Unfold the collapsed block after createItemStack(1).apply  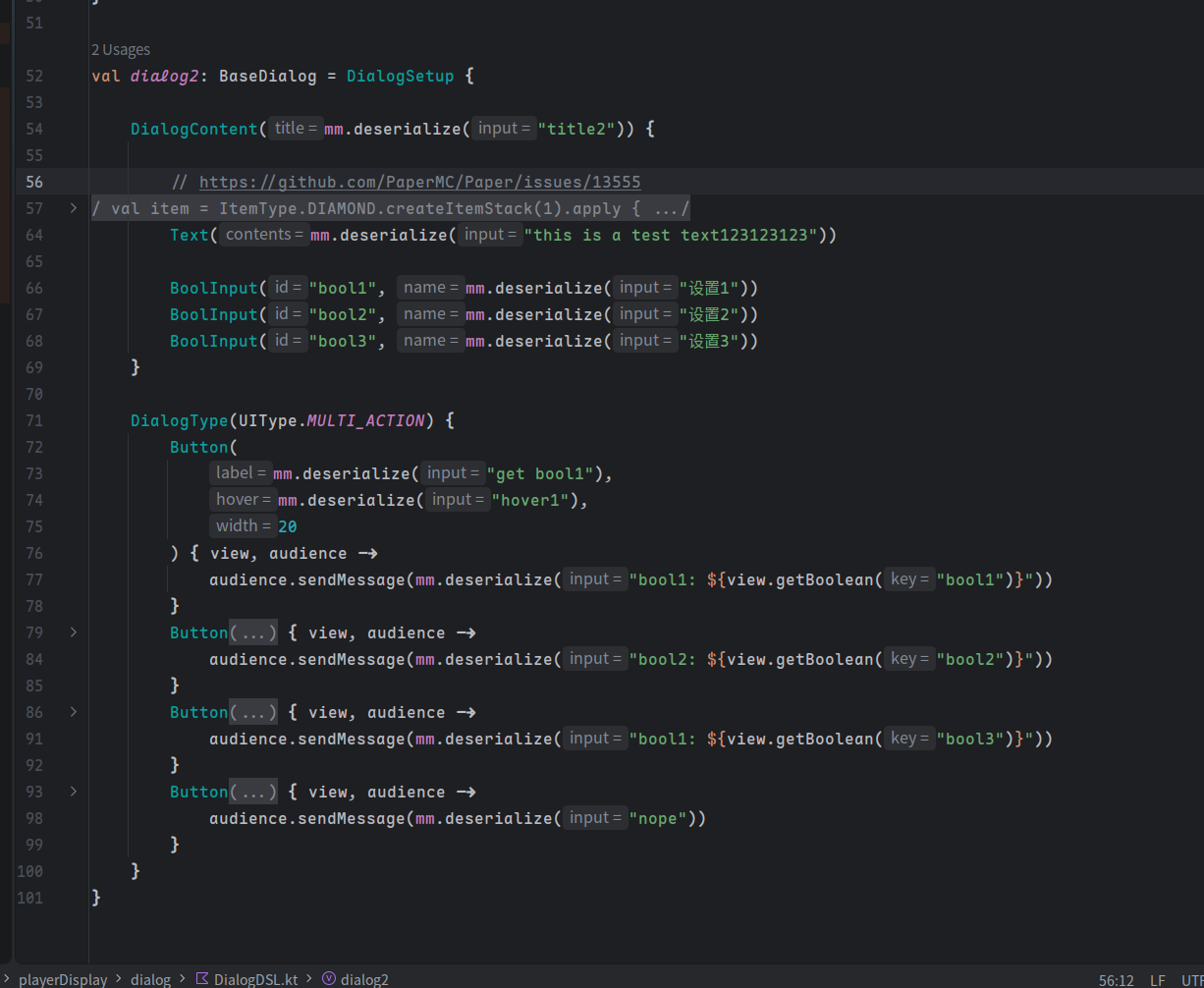[x=672, y=208]
